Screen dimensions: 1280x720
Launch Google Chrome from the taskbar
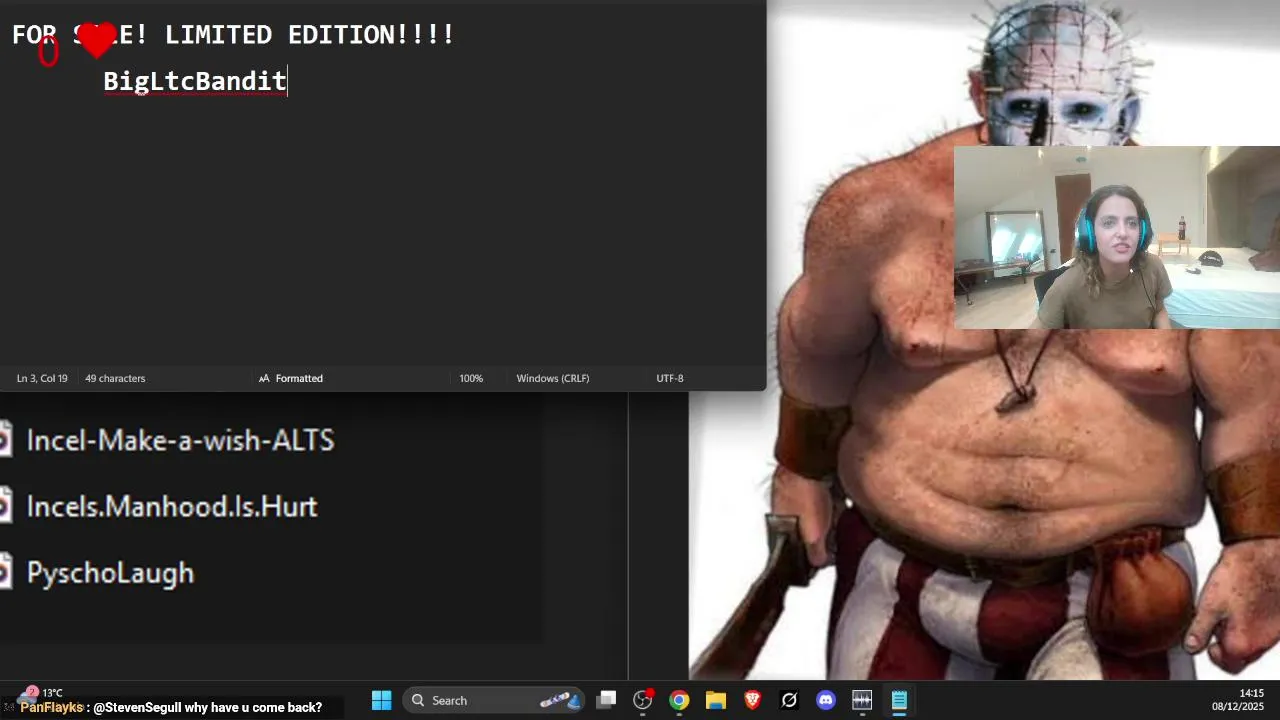click(x=679, y=700)
